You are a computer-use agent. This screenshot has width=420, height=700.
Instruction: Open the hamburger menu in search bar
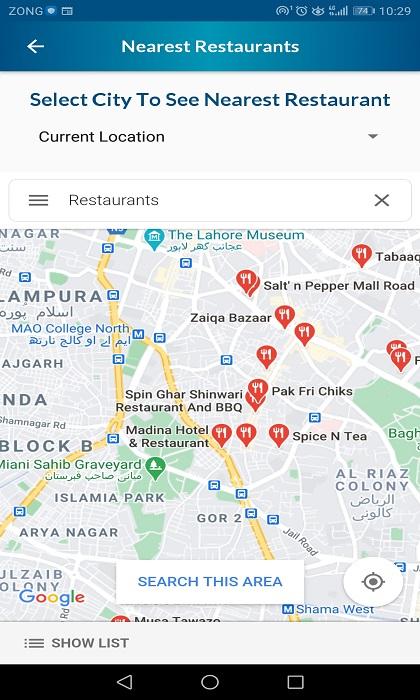[x=38, y=200]
